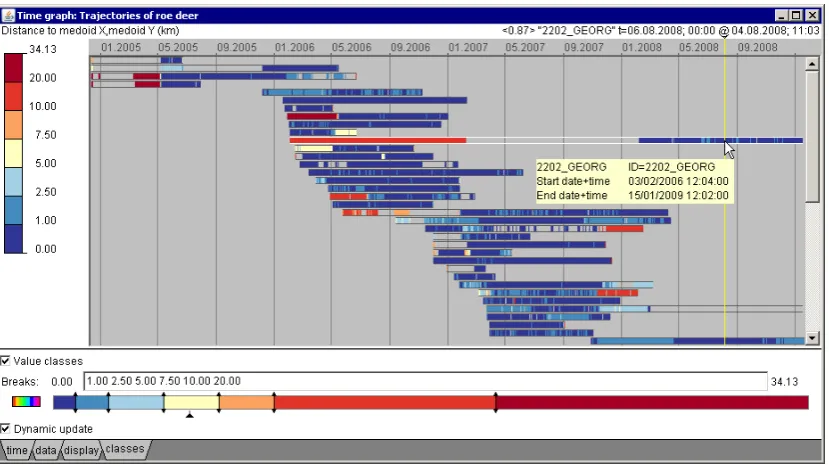
Task: Click the 7.50 break marker on color bar
Action: (x=219, y=403)
